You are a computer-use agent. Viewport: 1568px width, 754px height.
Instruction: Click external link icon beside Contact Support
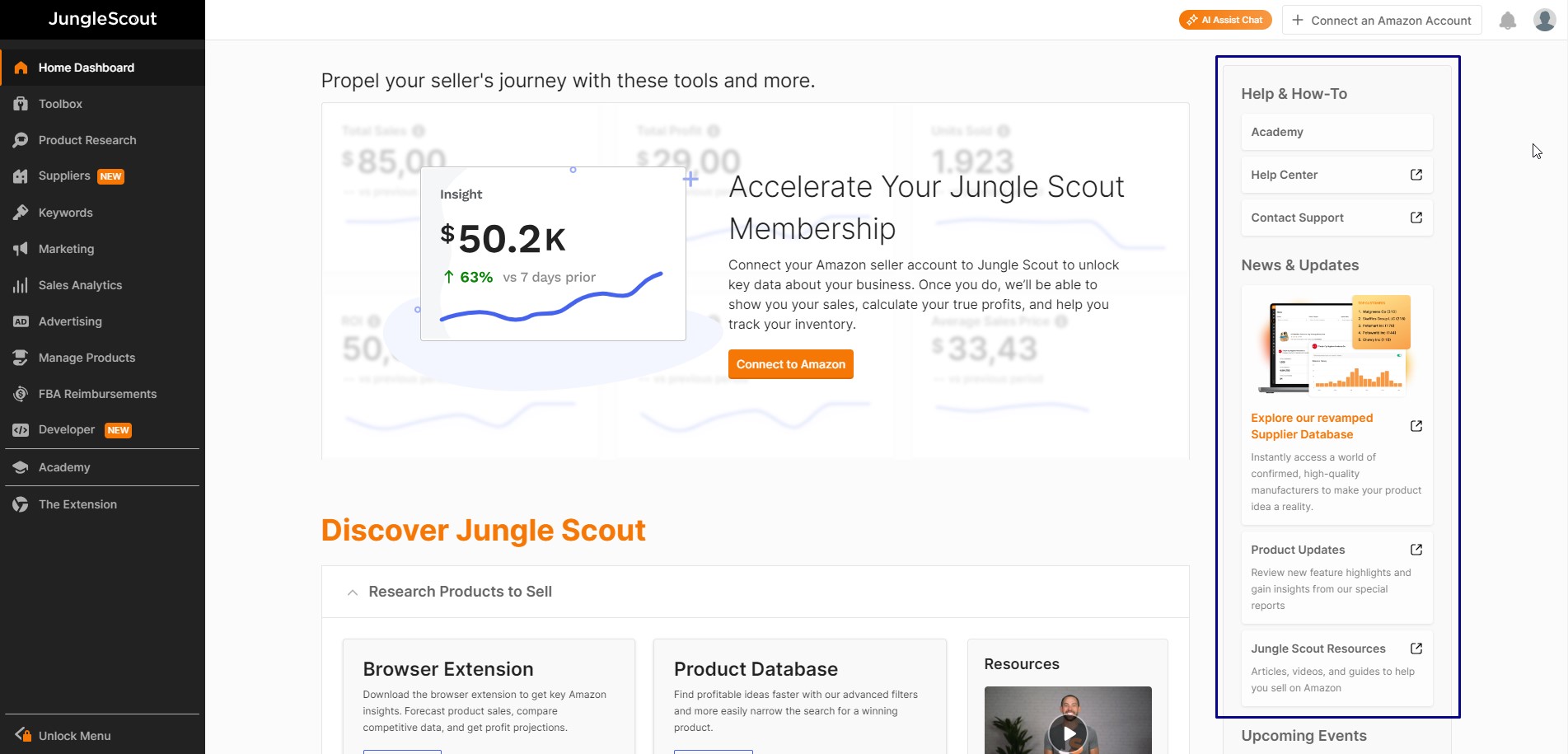[x=1416, y=218]
